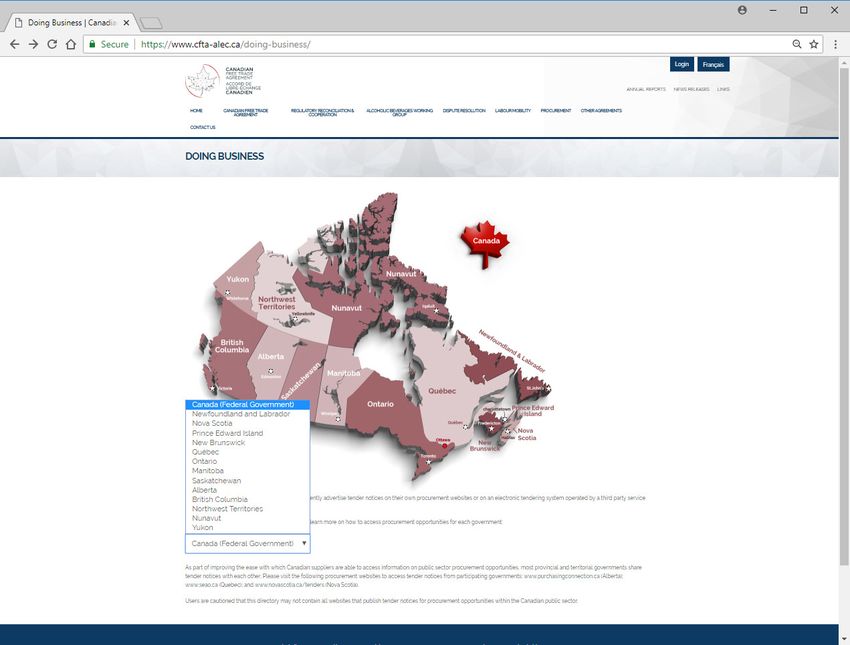This screenshot has width=850, height=645.
Task: Switch language with the Français button
Action: 713,64
